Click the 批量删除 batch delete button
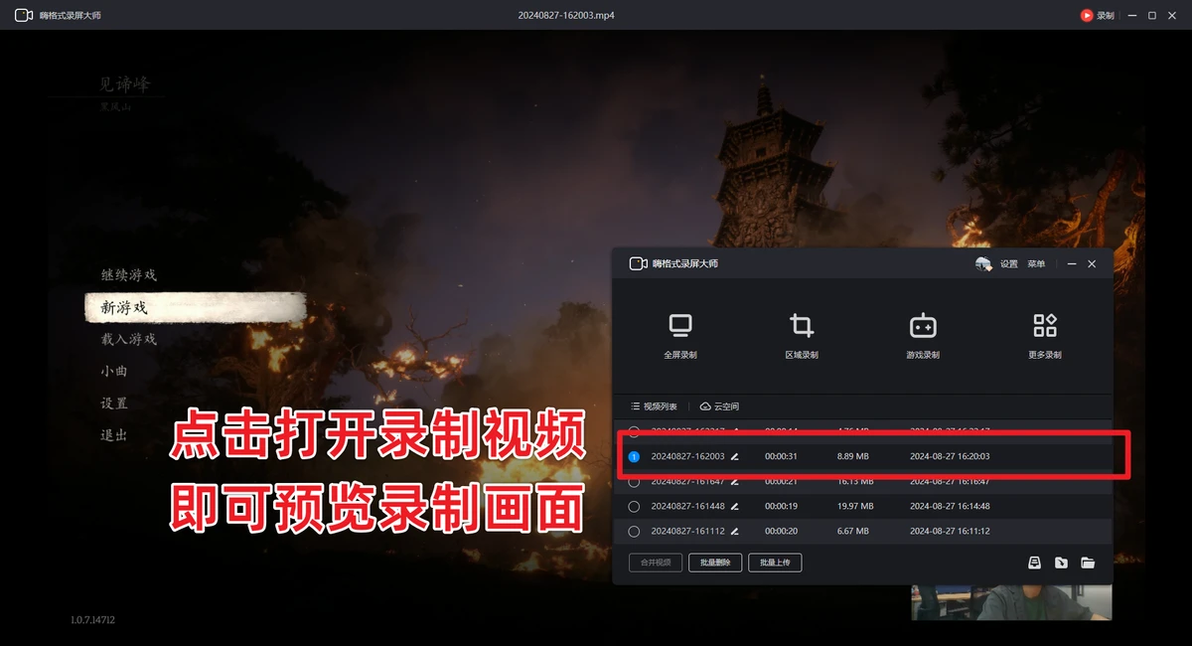The image size is (1192, 646). pyautogui.click(x=715, y=562)
